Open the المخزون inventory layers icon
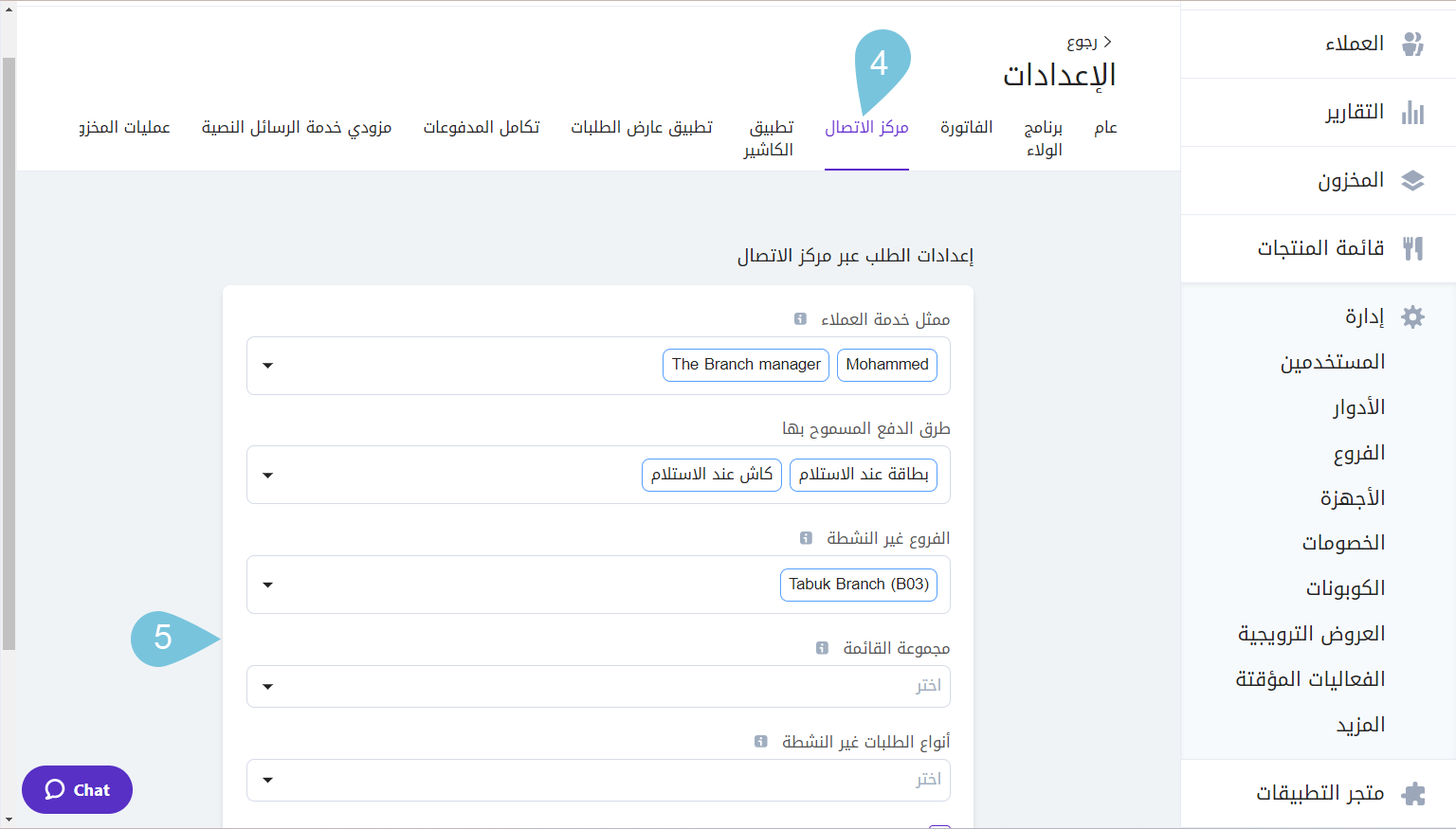 coord(1413,179)
